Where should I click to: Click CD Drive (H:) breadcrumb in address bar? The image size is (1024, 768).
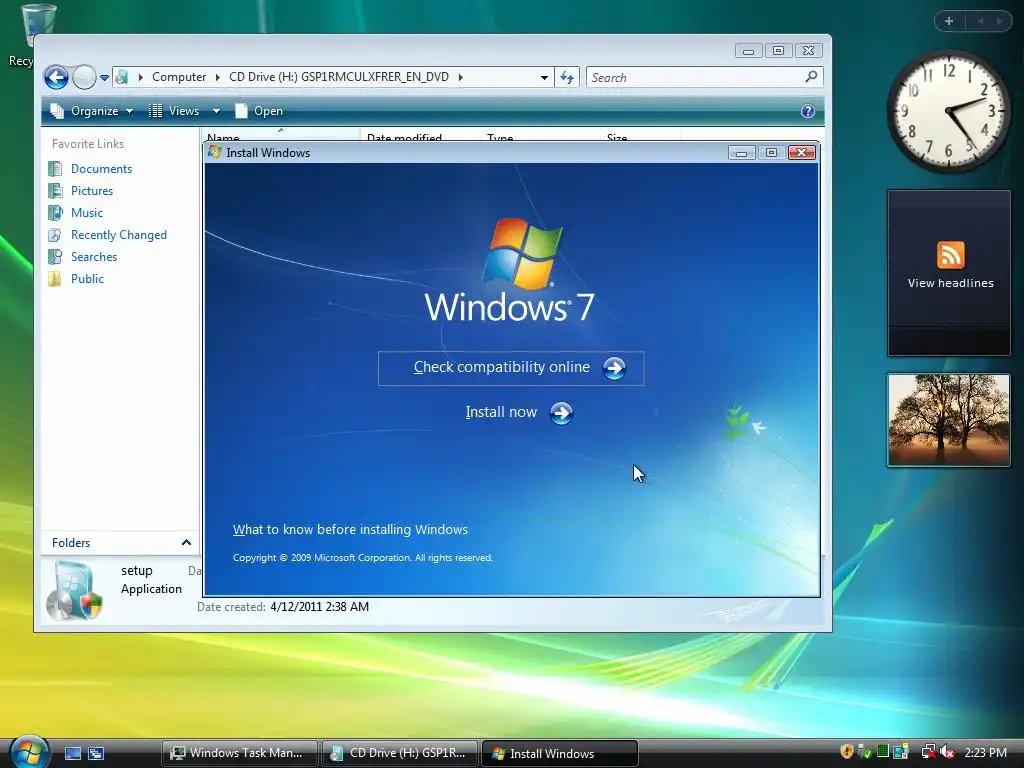click(x=339, y=77)
